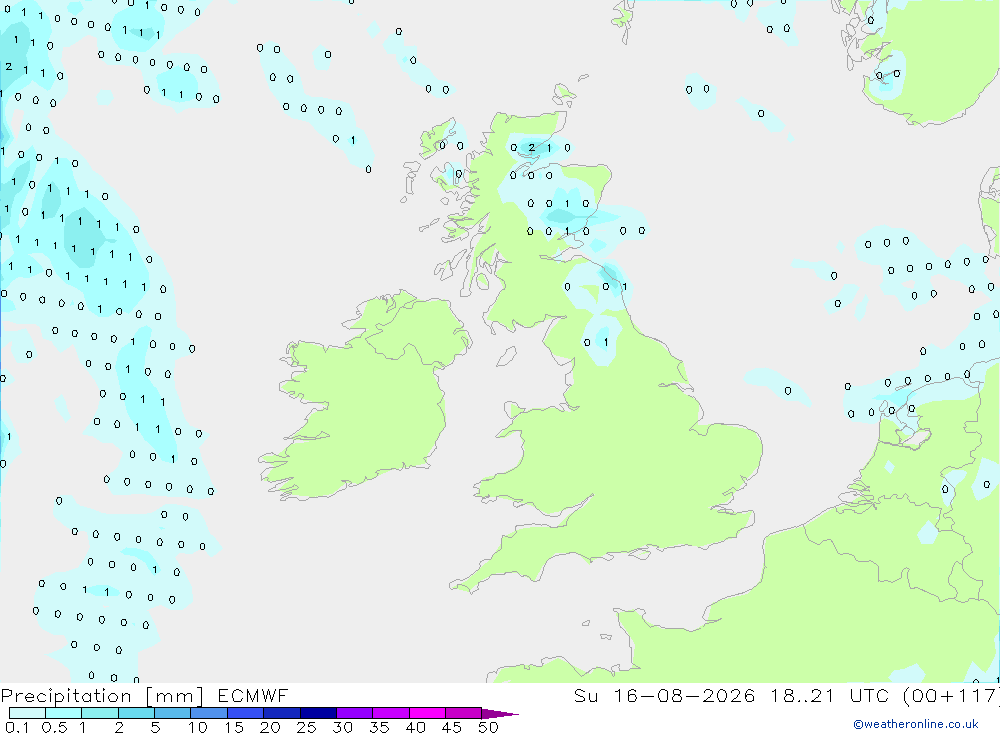Click the 20–25 mm dark blue legend segment

coord(282,713)
